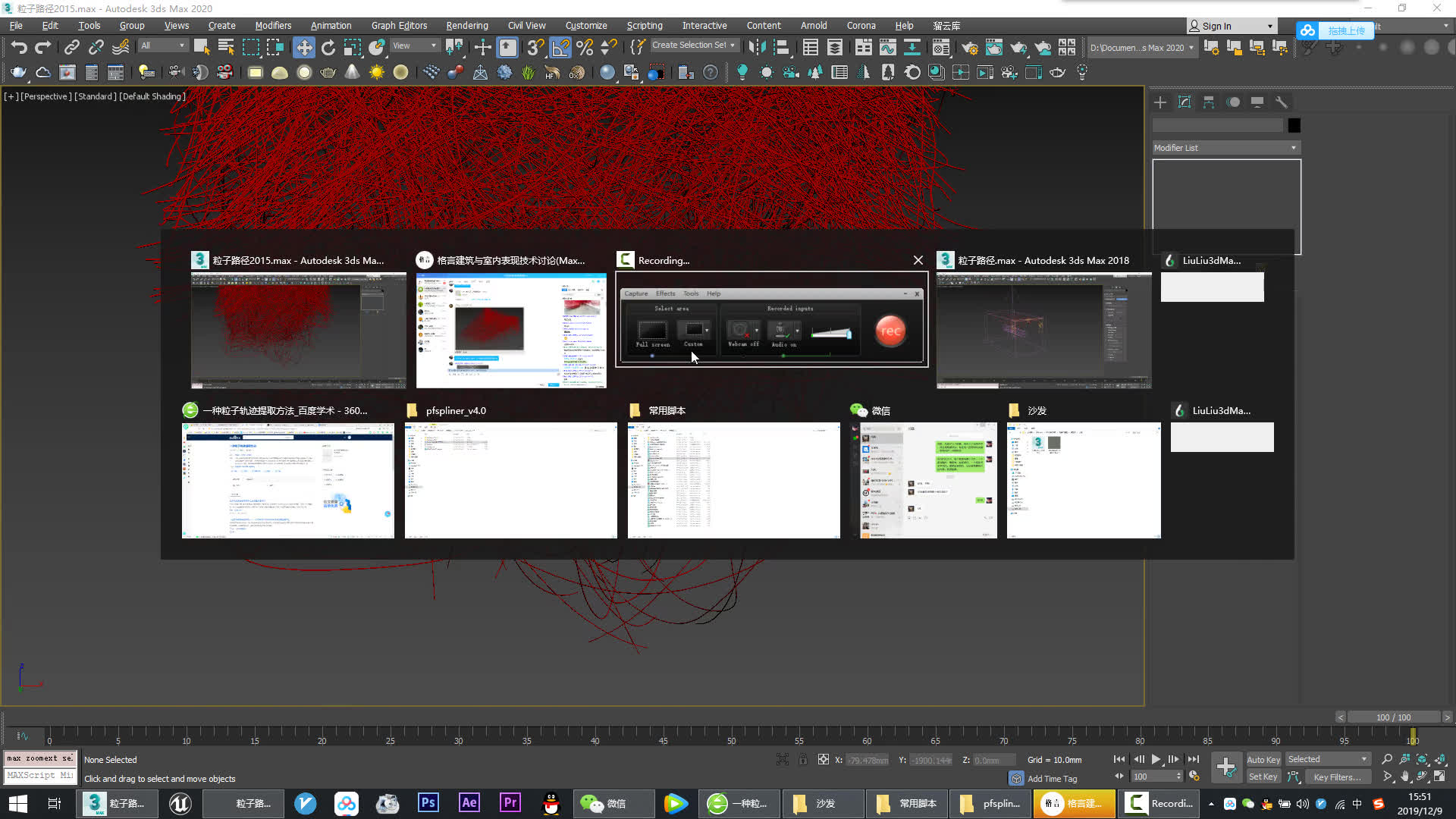This screenshot has height=819, width=1456.
Task: Click the Undo icon in the toolbar
Action: (x=19, y=47)
